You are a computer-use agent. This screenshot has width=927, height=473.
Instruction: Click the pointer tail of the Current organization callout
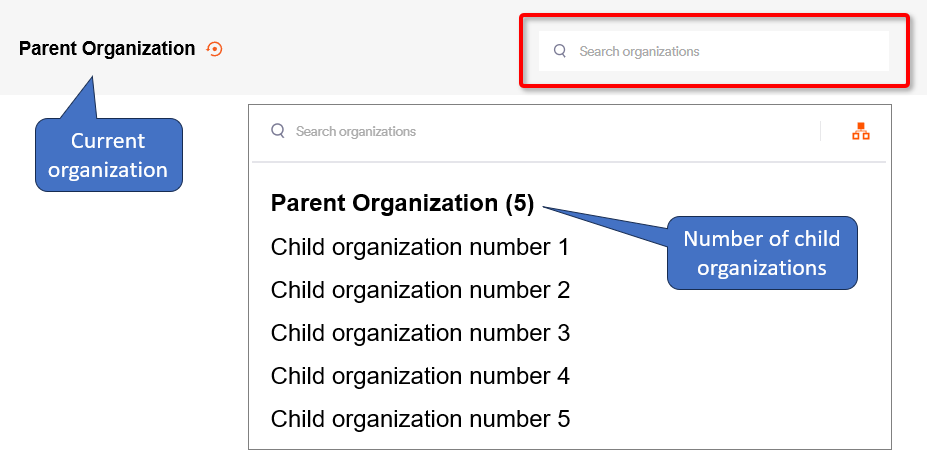pyautogui.click(x=83, y=98)
